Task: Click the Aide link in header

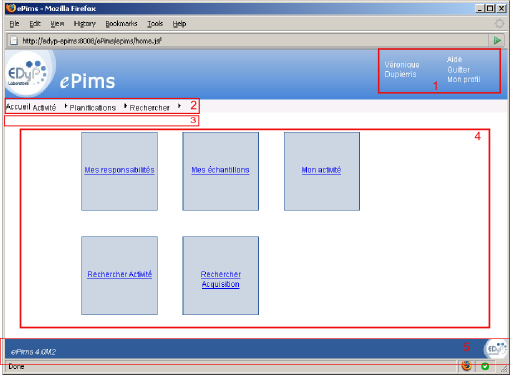Action: click(x=454, y=59)
